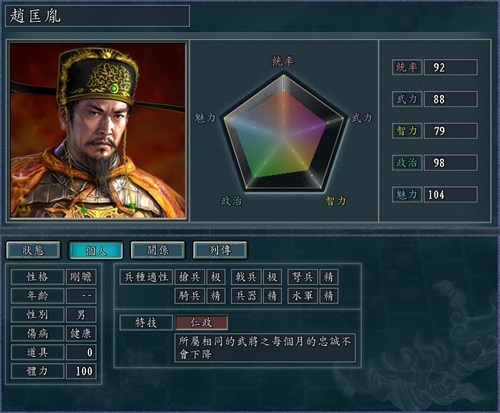Select the 個人 personal tab

coord(96,250)
